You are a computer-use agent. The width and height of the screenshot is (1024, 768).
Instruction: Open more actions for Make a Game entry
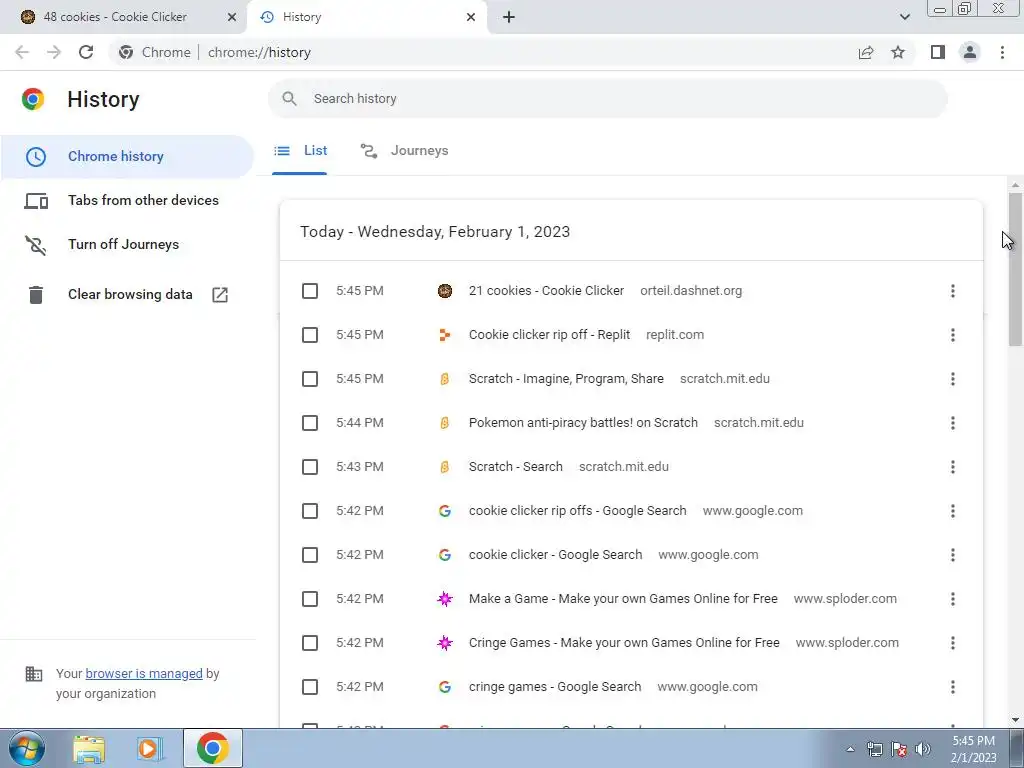pyautogui.click(x=953, y=599)
